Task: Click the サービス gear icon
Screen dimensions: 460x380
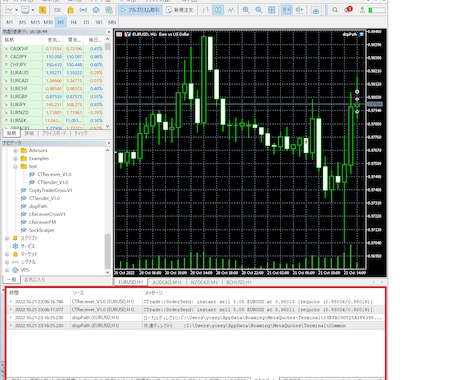Action: (15, 246)
